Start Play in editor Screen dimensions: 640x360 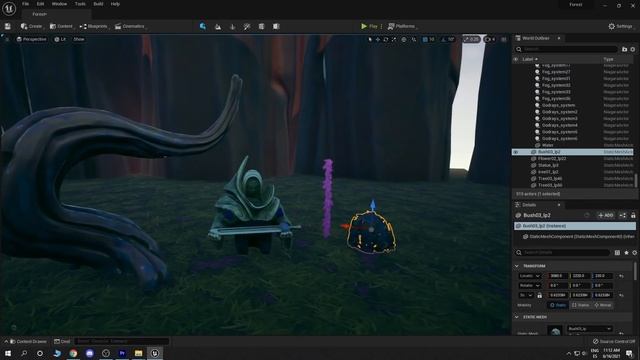click(x=369, y=26)
